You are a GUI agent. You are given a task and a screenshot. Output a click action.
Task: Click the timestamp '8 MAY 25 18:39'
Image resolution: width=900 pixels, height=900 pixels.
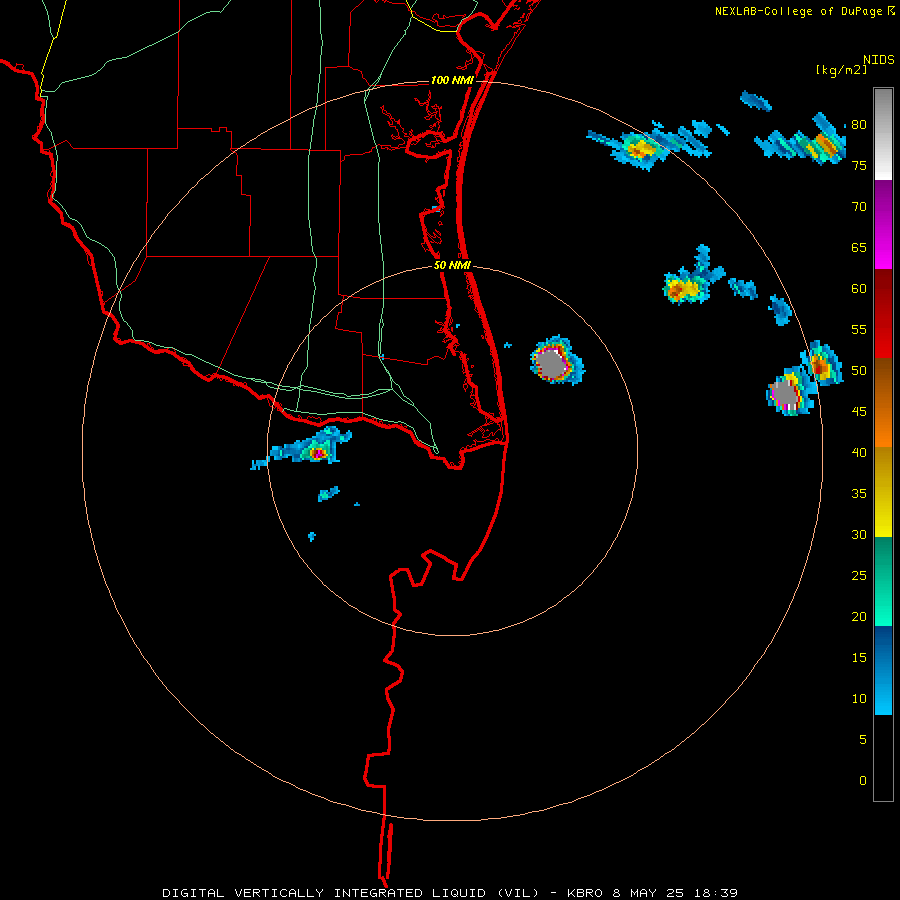click(x=675, y=893)
